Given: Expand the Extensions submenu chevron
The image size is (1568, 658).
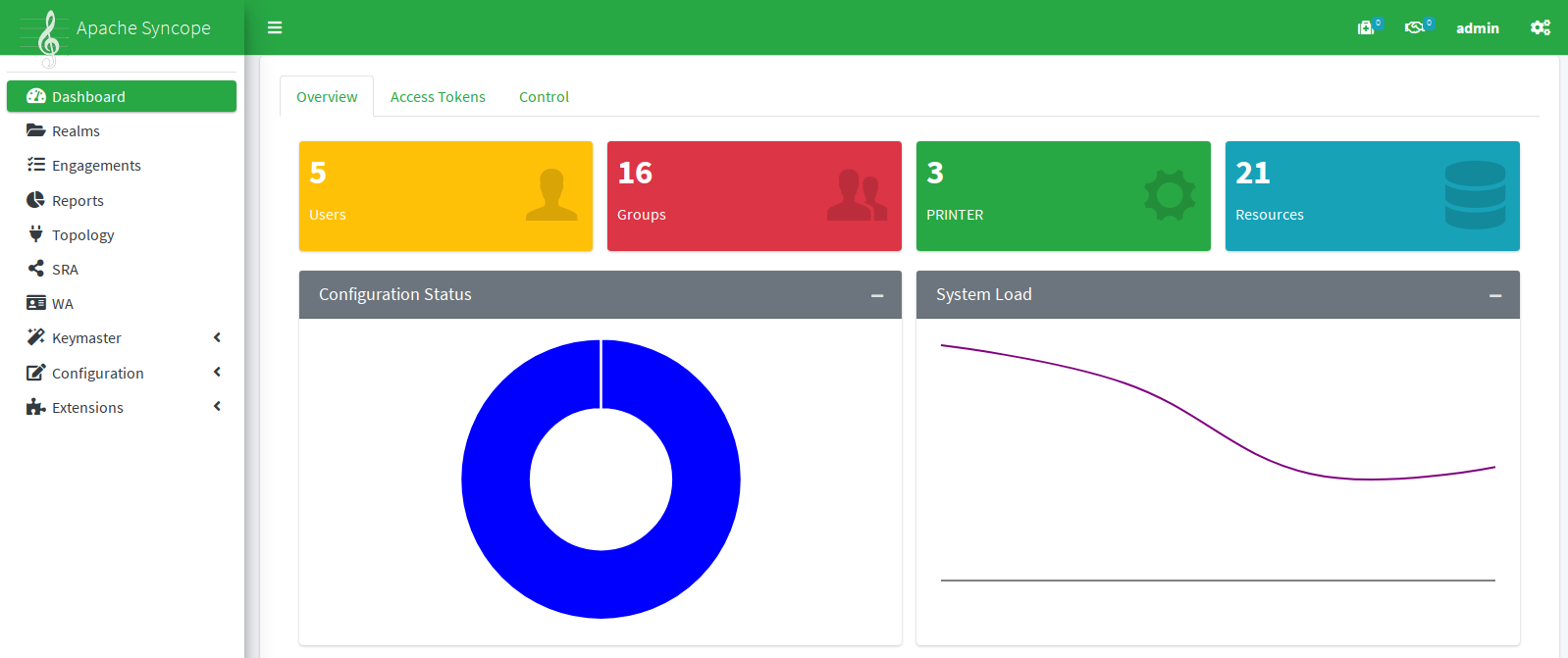Looking at the screenshot, I should tap(217, 407).
